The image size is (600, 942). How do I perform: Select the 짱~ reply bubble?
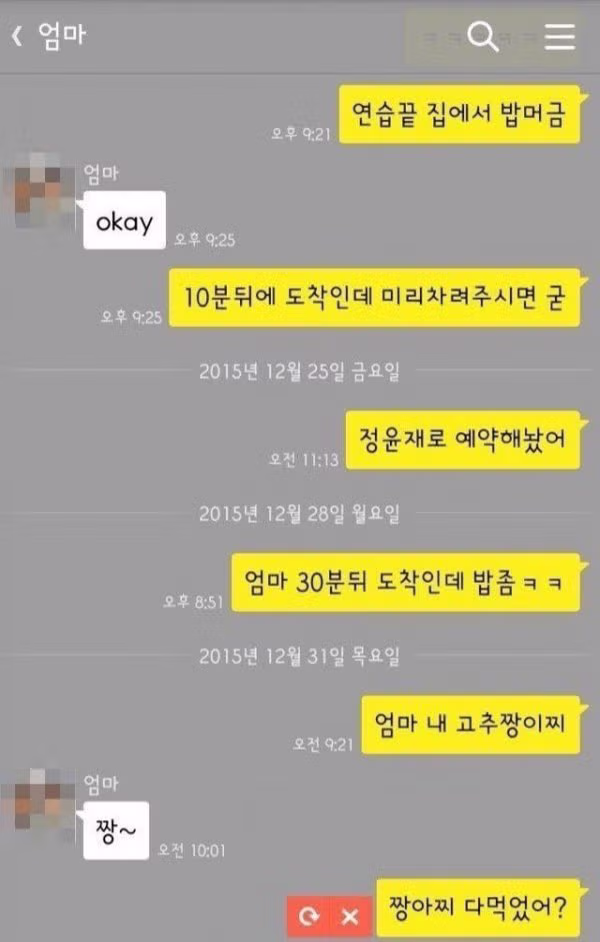click(x=116, y=830)
